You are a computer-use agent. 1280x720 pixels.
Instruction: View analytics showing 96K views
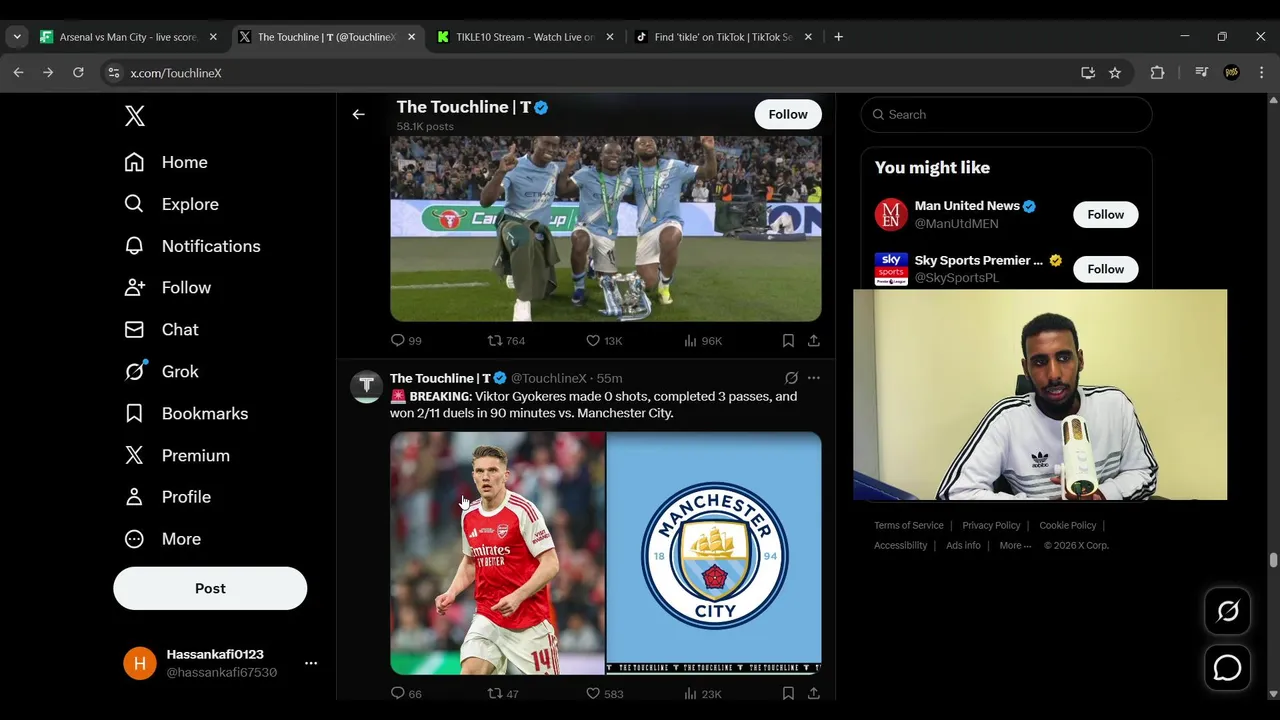coord(703,340)
